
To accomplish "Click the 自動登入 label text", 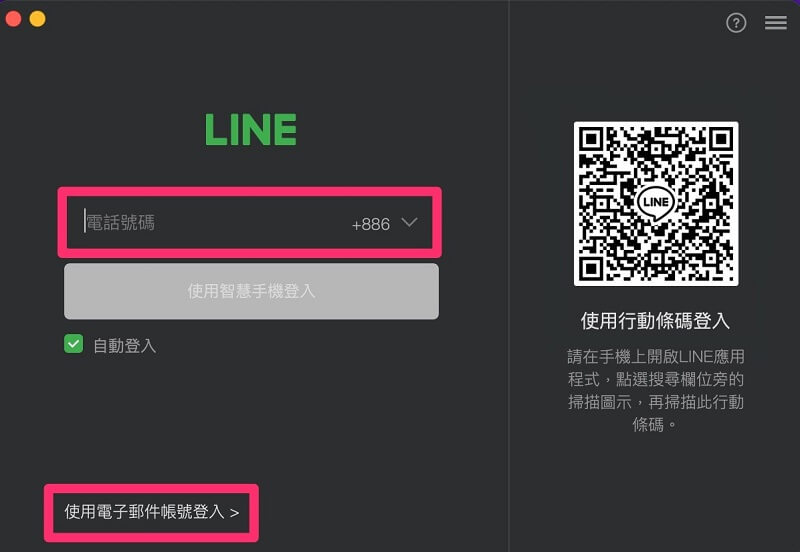I will (x=124, y=346).
